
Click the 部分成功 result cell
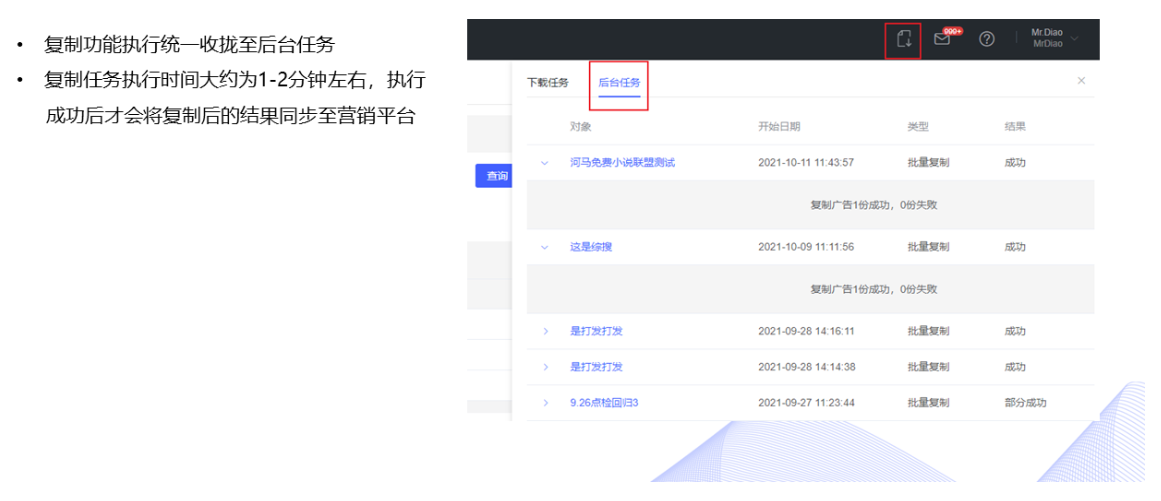[x=1025, y=403]
